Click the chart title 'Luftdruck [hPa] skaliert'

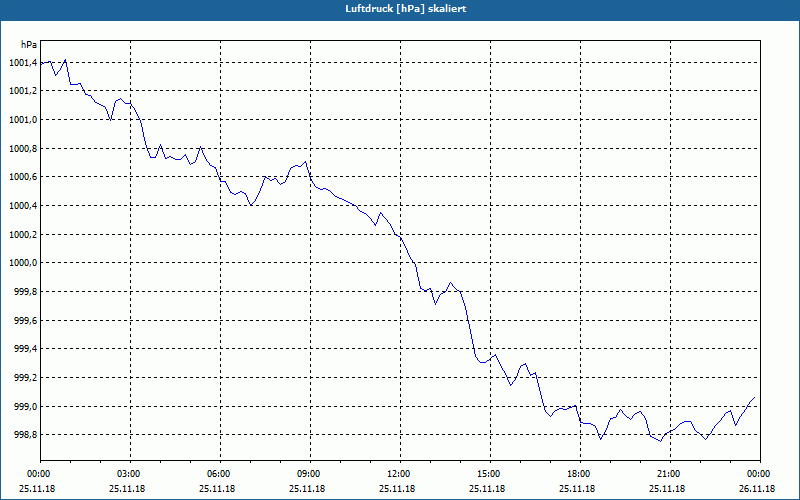[x=406, y=9]
